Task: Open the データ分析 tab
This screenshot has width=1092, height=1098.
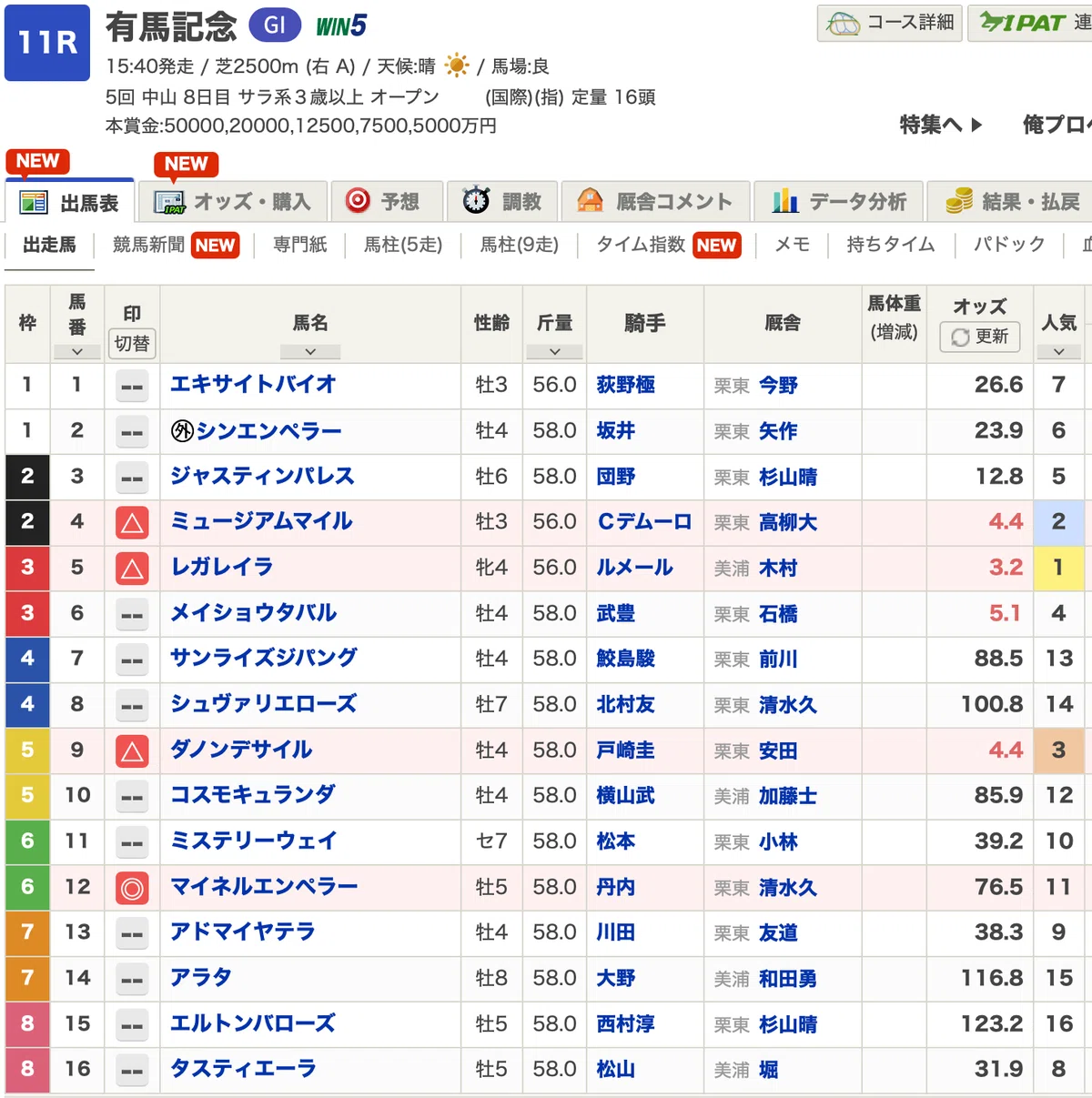Action: (x=838, y=202)
